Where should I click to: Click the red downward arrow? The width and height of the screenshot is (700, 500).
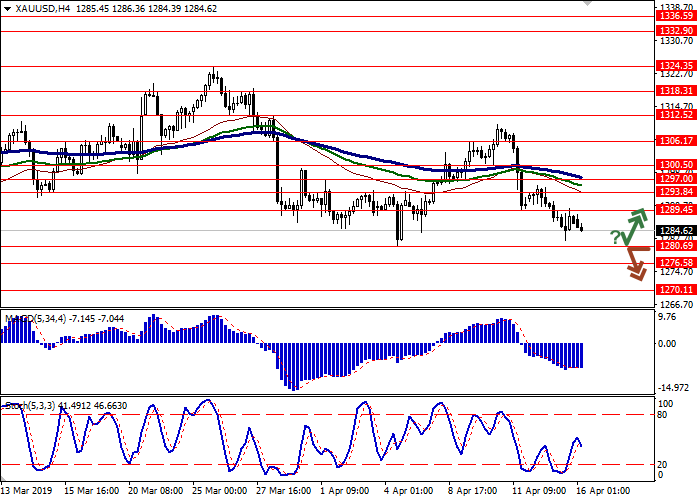636,263
